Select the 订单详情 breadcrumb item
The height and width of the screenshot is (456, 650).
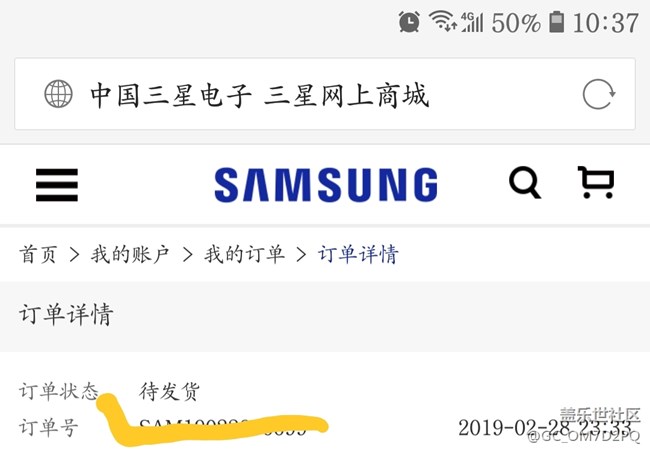click(358, 254)
